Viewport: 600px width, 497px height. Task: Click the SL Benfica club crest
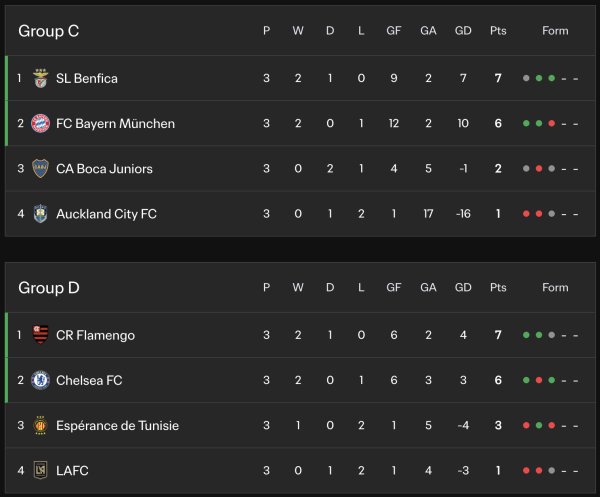point(40,78)
